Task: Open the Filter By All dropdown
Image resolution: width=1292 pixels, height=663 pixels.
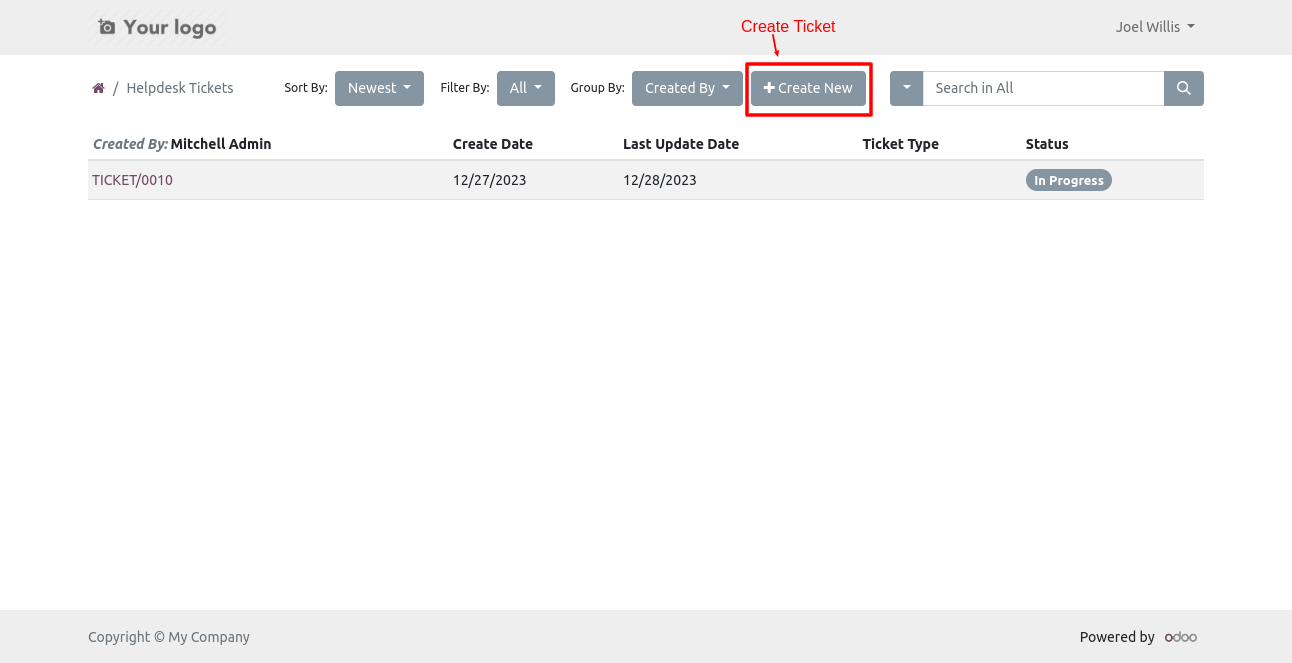Action: coord(526,88)
